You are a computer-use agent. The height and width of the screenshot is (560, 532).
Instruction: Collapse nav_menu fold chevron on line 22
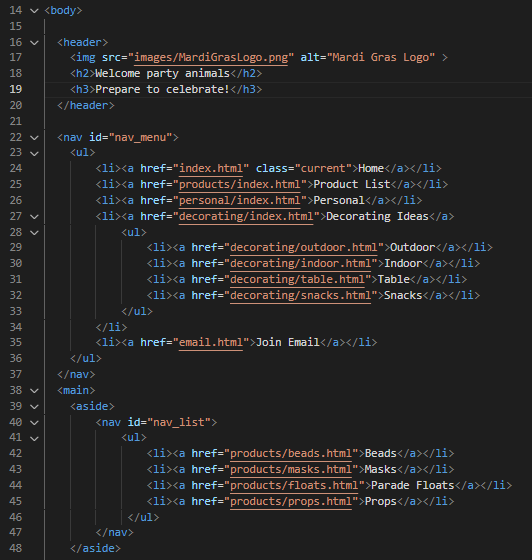tap(34, 138)
